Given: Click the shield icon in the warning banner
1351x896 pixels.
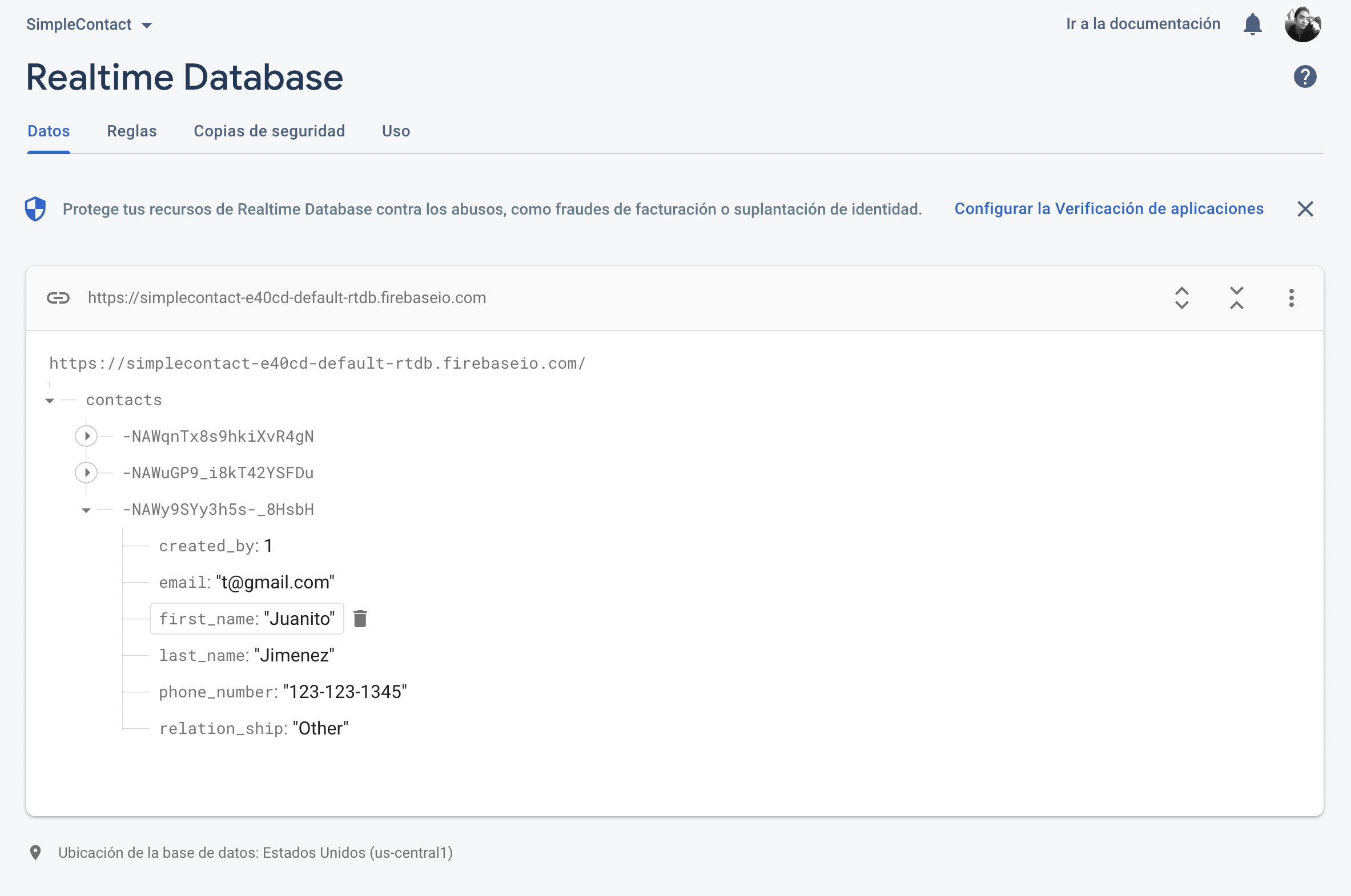Looking at the screenshot, I should pyautogui.click(x=35, y=208).
